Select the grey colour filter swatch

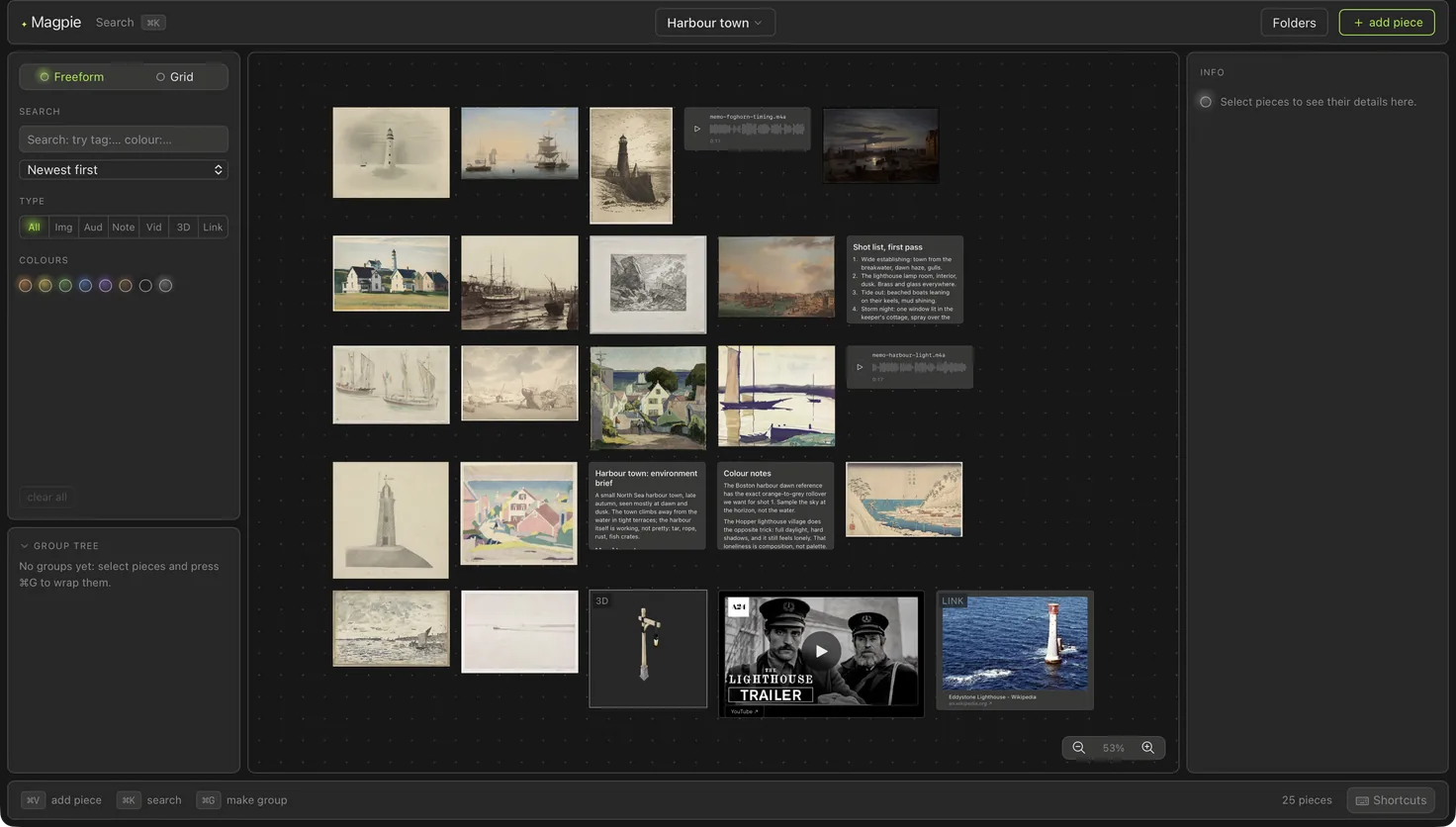(165, 286)
